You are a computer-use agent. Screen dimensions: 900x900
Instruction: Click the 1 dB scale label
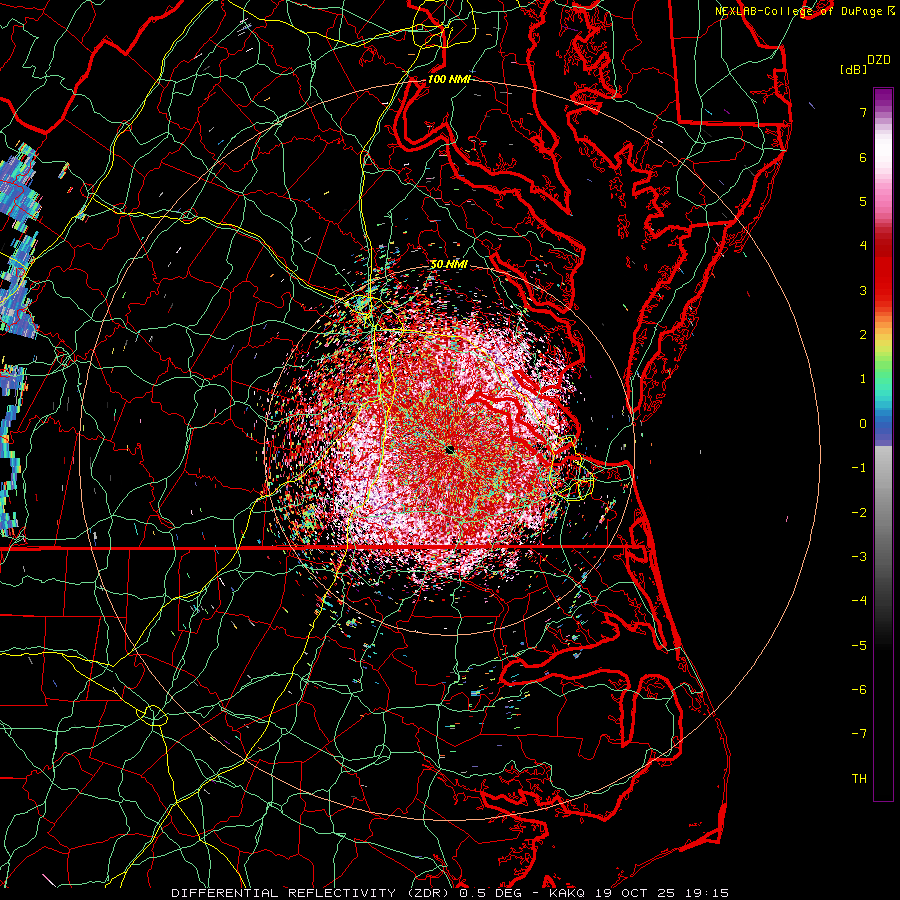pos(863,379)
